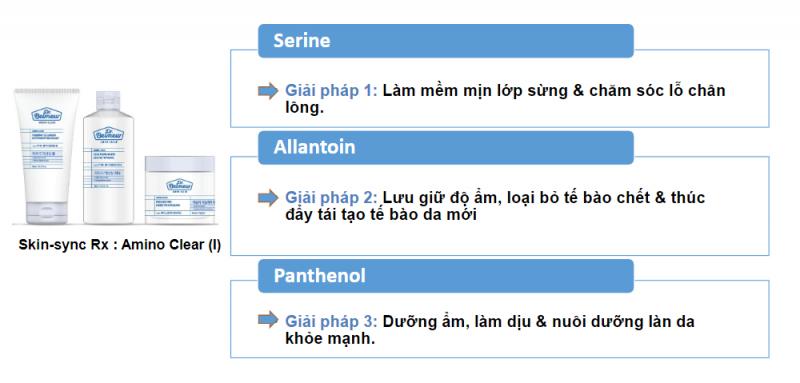Click the Serine header bar

(445, 41)
